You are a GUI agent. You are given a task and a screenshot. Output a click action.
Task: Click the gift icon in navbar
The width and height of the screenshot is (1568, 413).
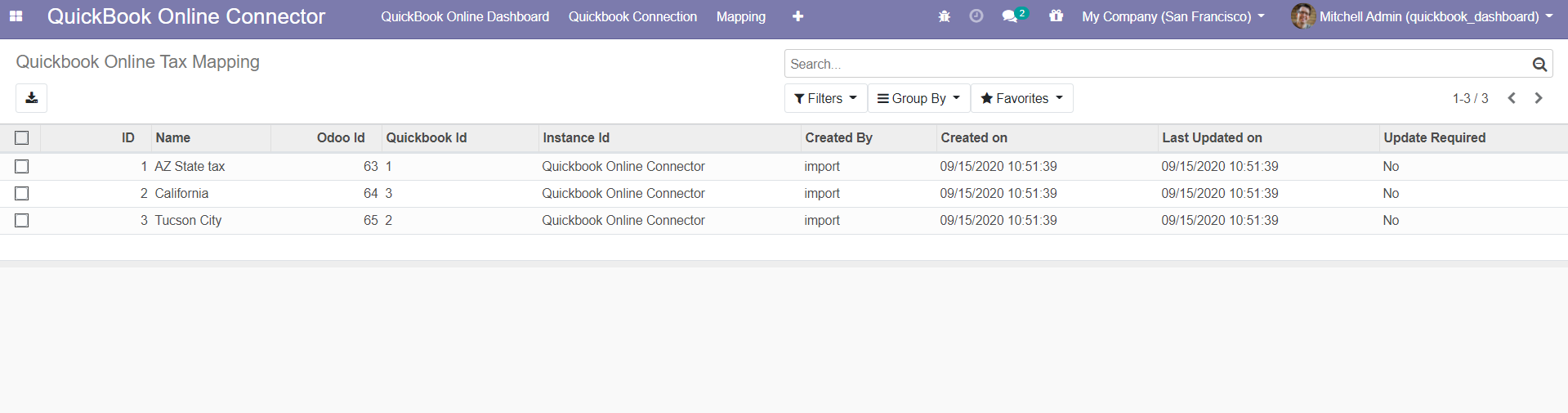[x=1056, y=16]
